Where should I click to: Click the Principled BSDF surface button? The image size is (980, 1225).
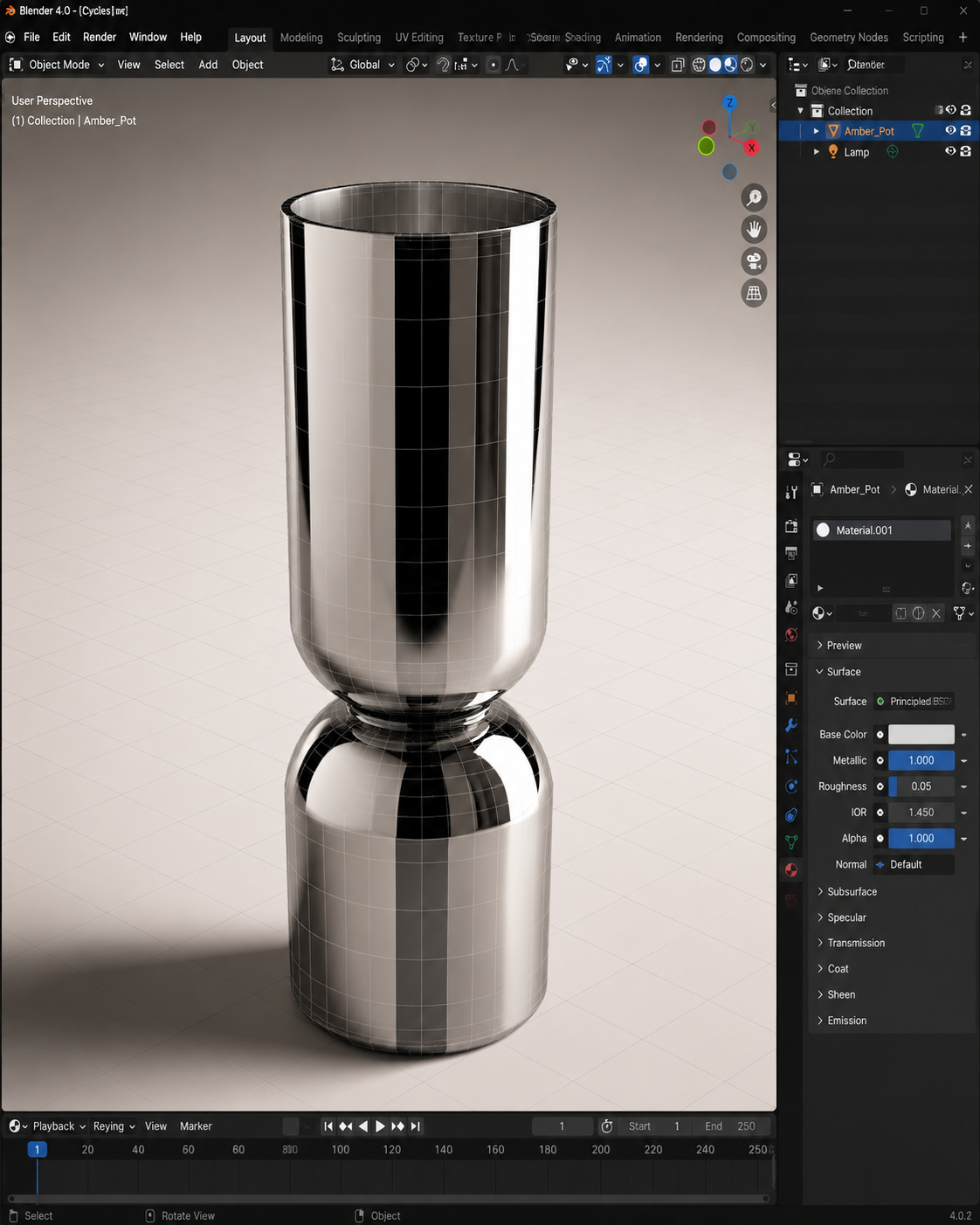pos(914,702)
